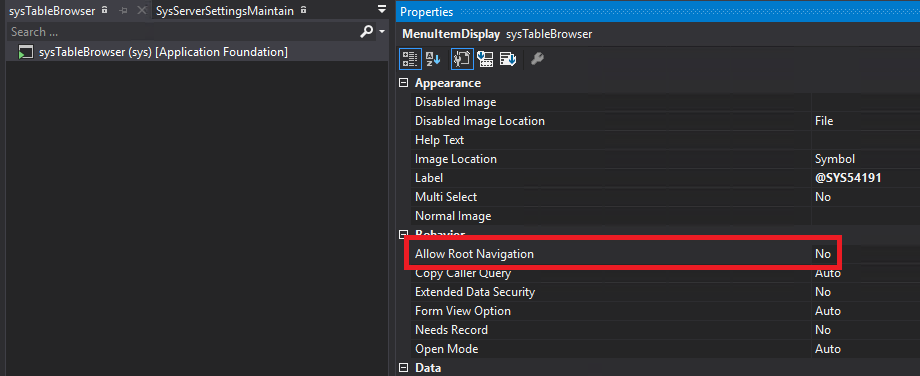This screenshot has width=920, height=376.
Task: Open search options dropdown arrow
Action: click(x=382, y=32)
